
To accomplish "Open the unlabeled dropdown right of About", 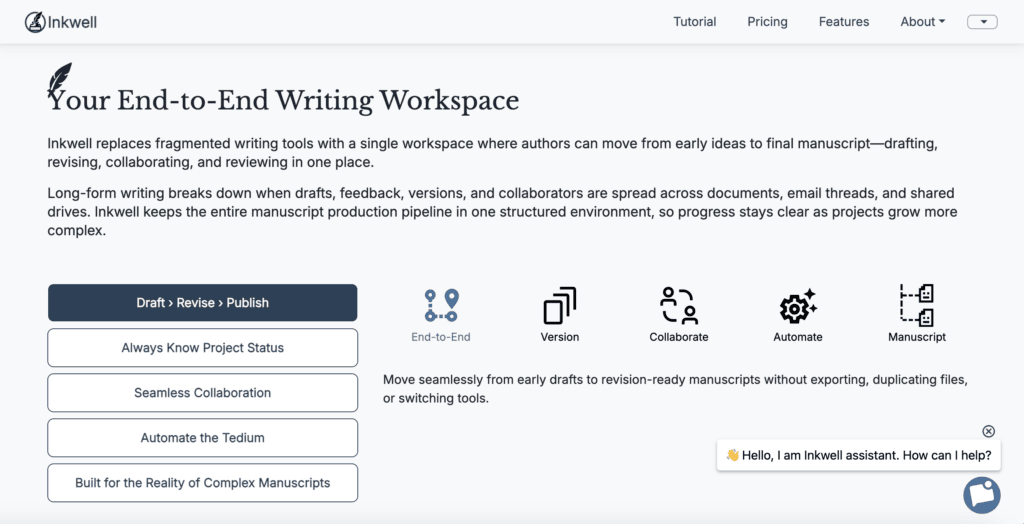I will coord(982,22).
